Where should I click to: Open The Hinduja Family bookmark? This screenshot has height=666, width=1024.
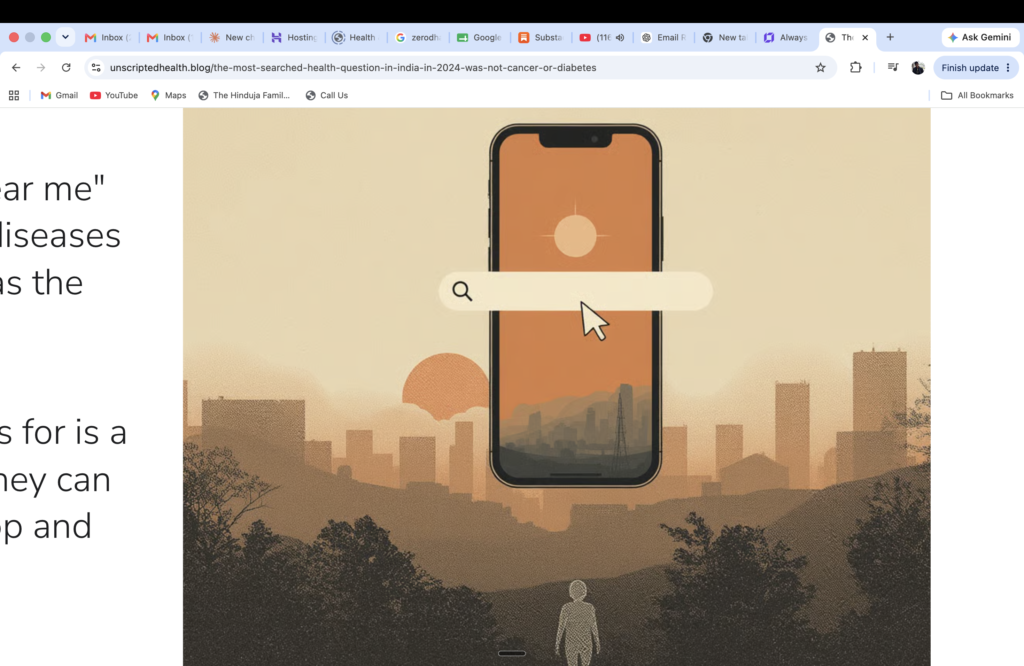pos(244,95)
